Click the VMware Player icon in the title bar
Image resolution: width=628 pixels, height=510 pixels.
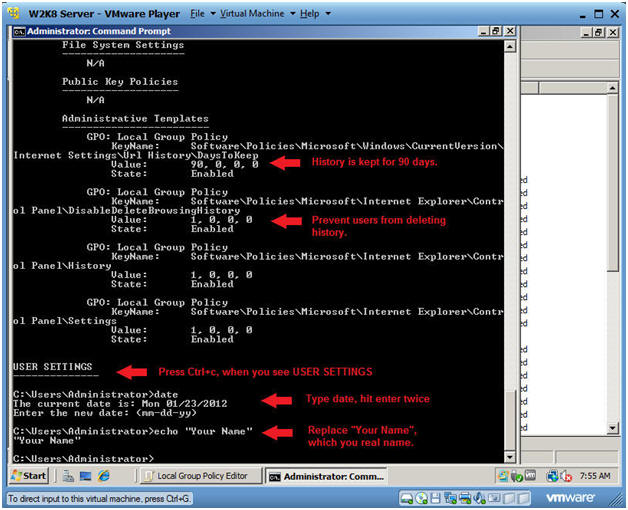13,13
